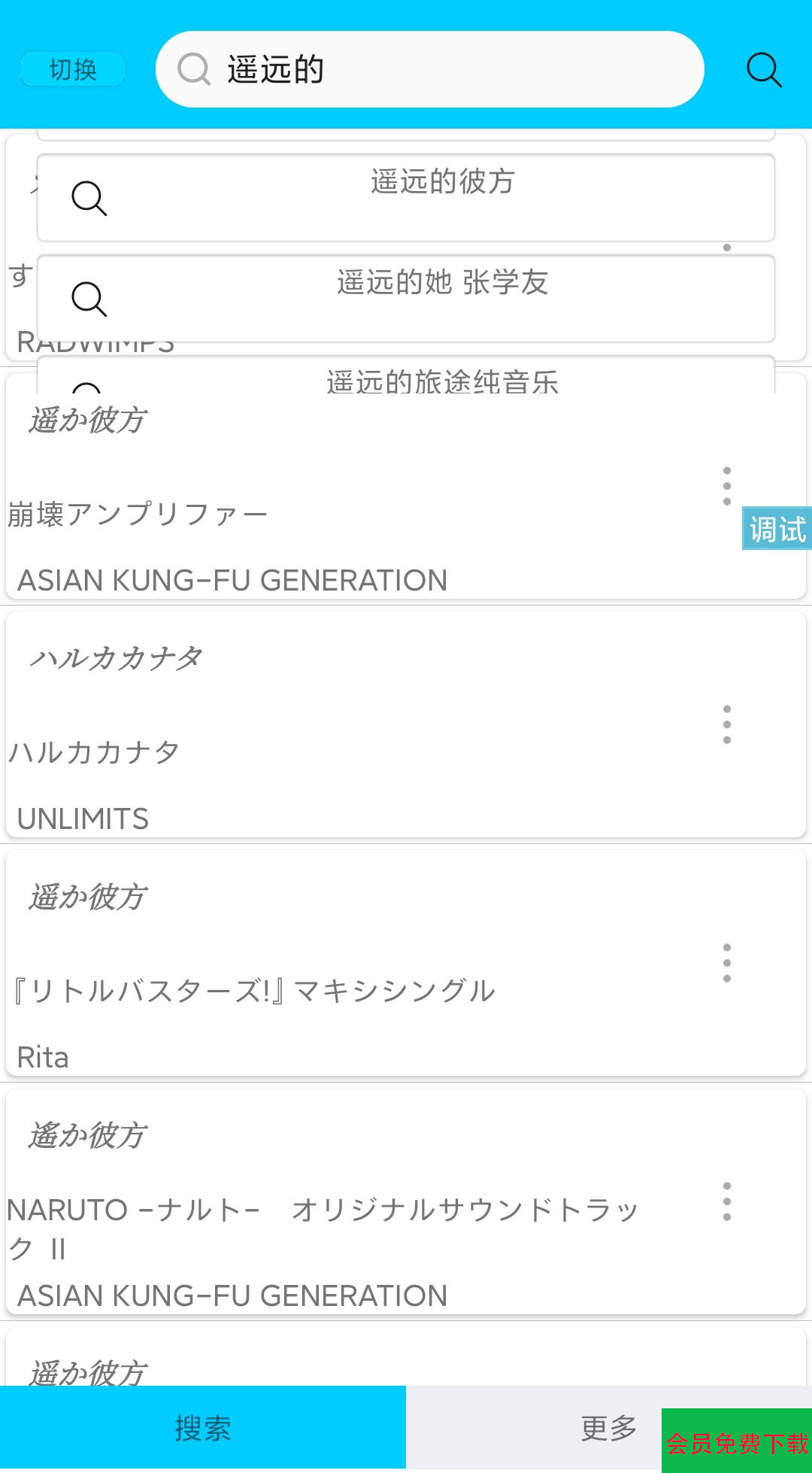812x1473 pixels.
Task: Select the 遥远的彼方 search suggestion
Action: pyautogui.click(x=442, y=183)
